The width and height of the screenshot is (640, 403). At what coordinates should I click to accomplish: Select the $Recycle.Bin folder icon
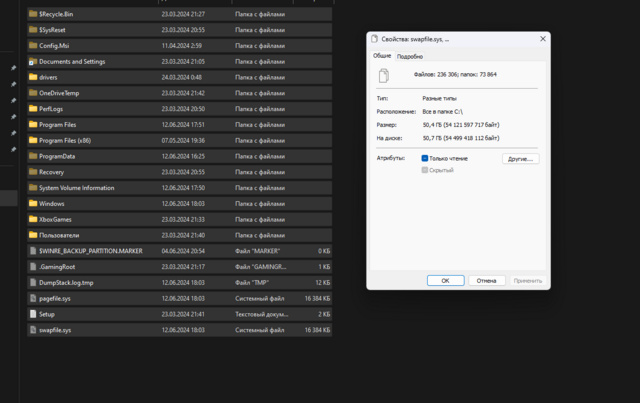(32, 15)
